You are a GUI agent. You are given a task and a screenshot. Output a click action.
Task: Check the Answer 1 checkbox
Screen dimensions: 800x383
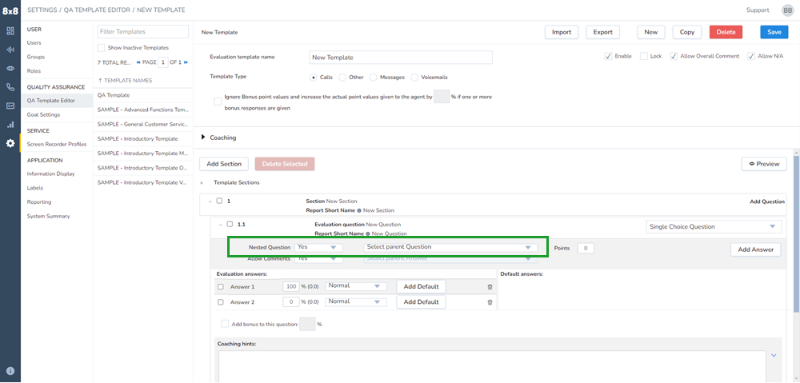click(x=221, y=287)
